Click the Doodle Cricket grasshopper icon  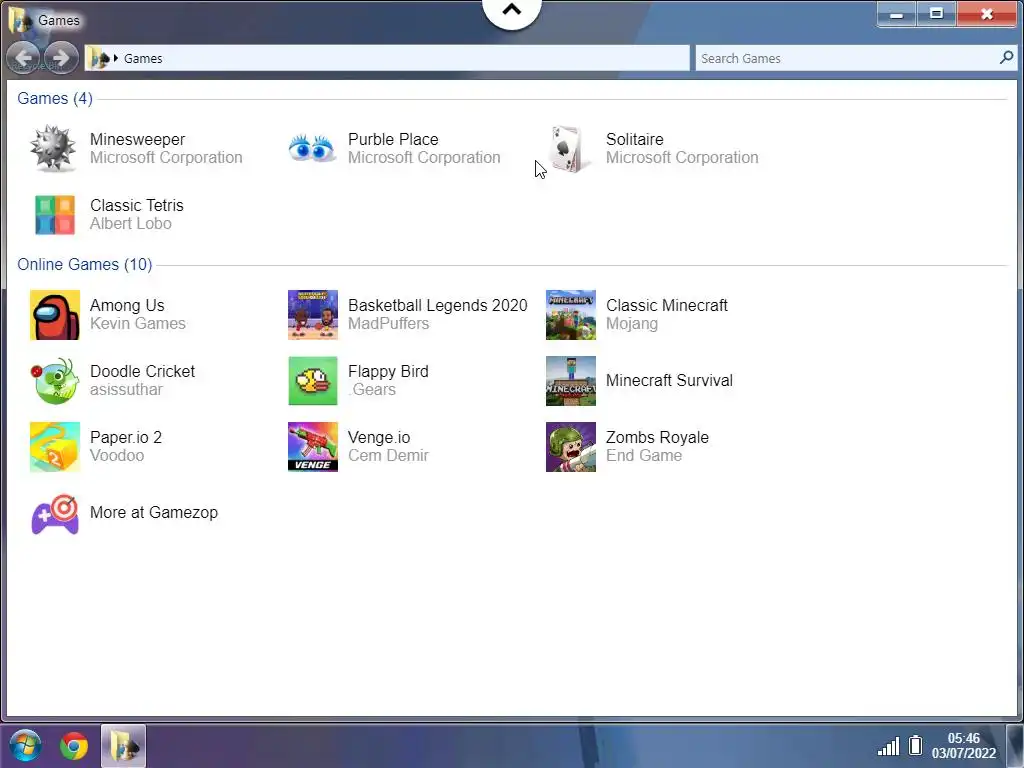pos(55,381)
